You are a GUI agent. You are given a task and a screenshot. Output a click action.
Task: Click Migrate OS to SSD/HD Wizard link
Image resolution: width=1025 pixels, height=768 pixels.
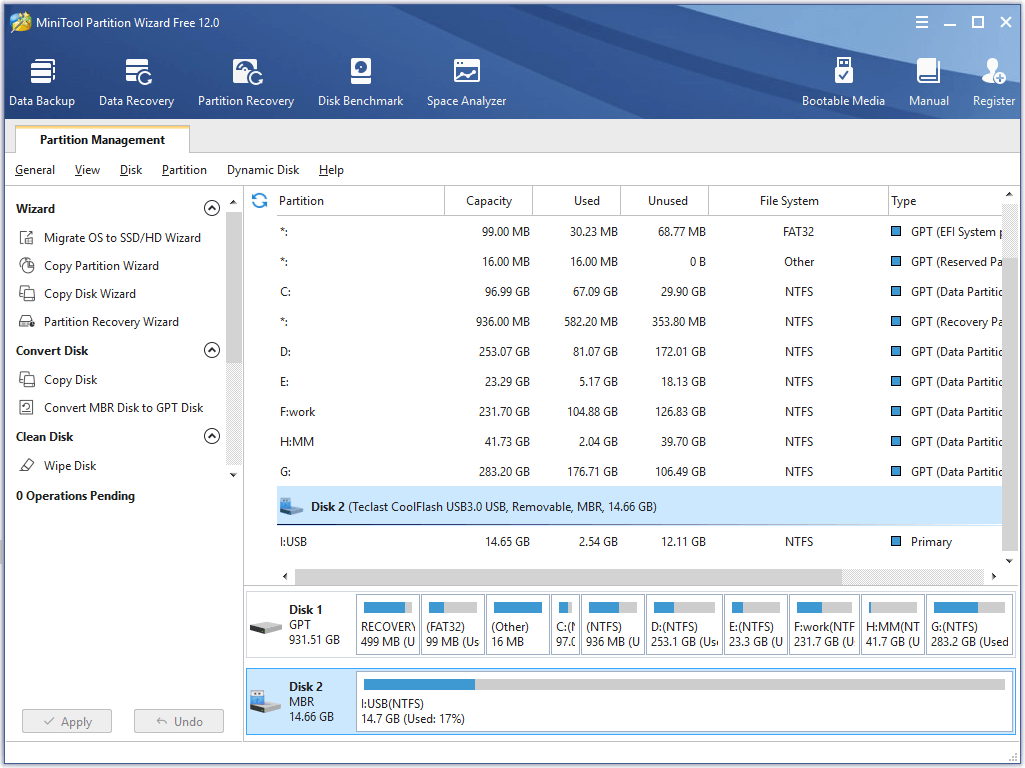[x=122, y=238]
